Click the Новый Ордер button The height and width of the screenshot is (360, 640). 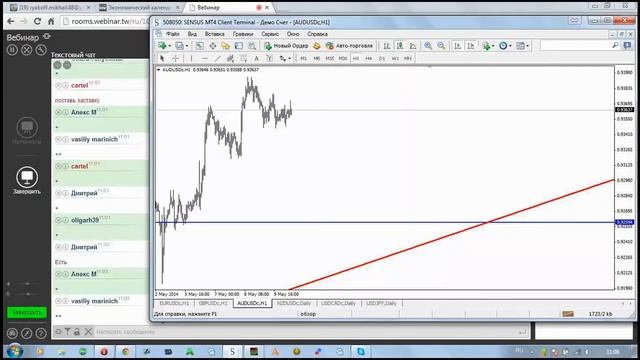coord(286,46)
